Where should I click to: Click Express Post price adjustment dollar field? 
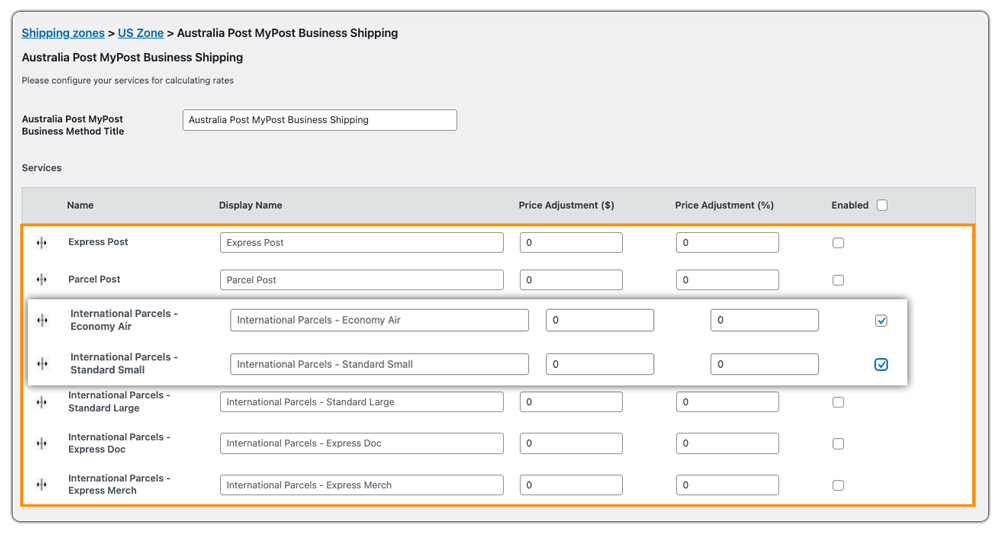[571, 243]
